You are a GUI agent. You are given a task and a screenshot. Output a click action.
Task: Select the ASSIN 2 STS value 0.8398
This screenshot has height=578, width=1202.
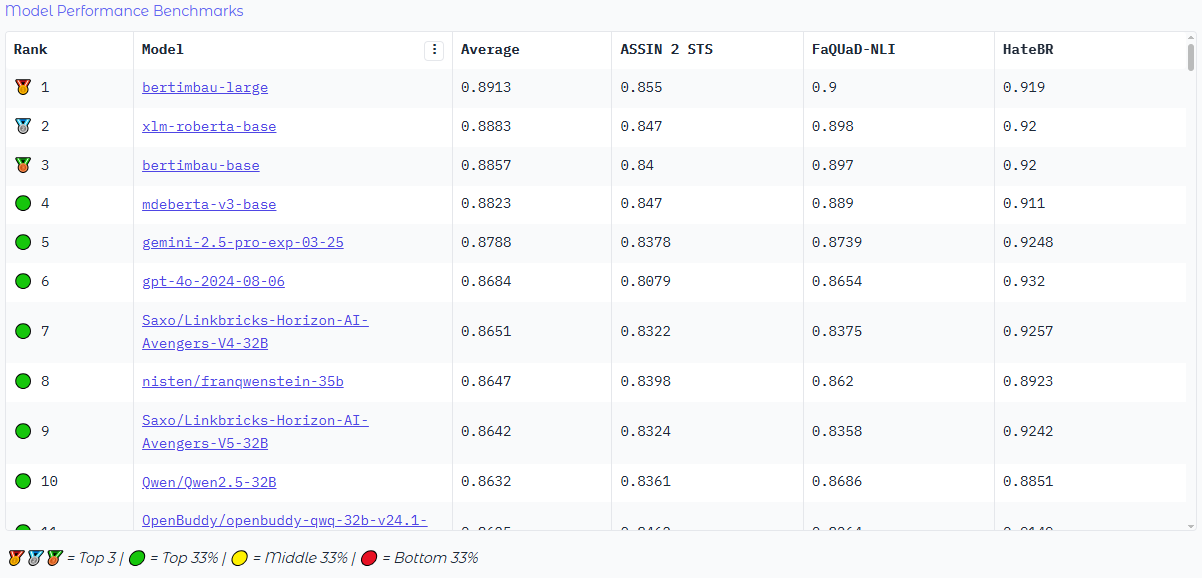coord(646,381)
